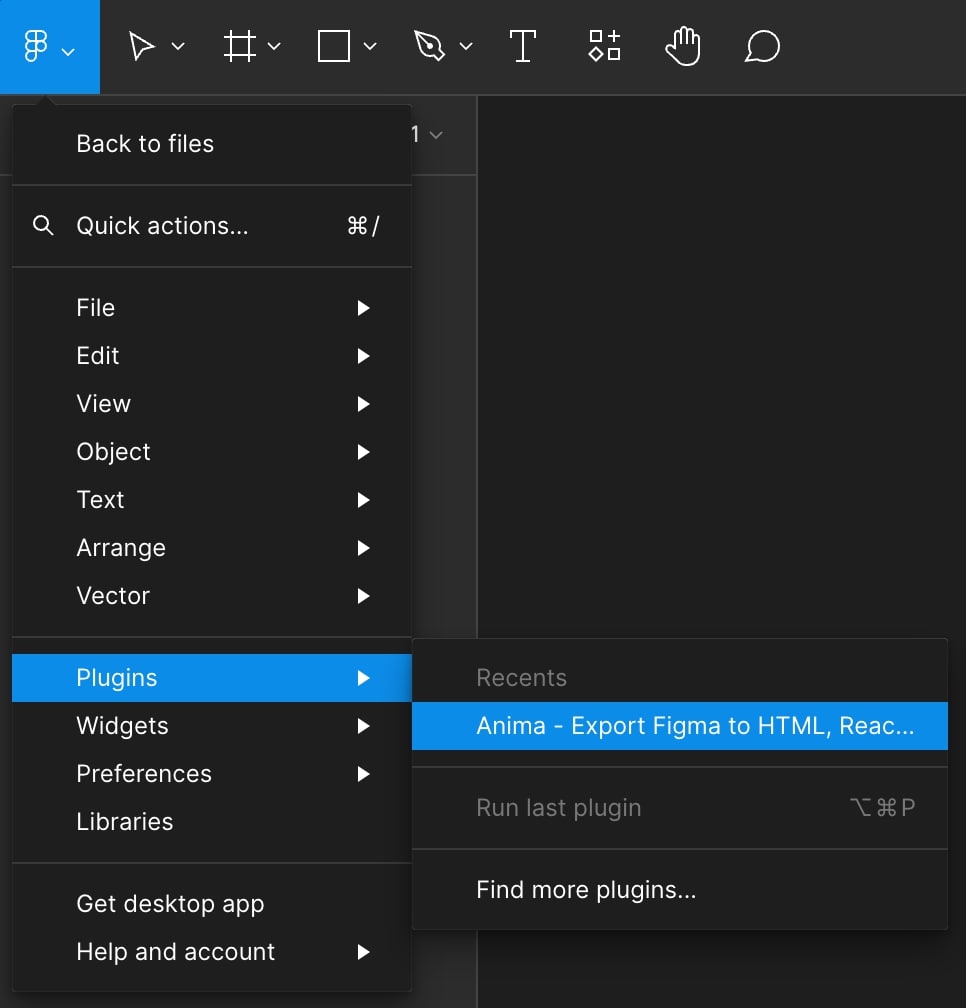Open Pen tool dropdown chevron
Image resolution: width=966 pixels, height=1008 pixels.
465,47
